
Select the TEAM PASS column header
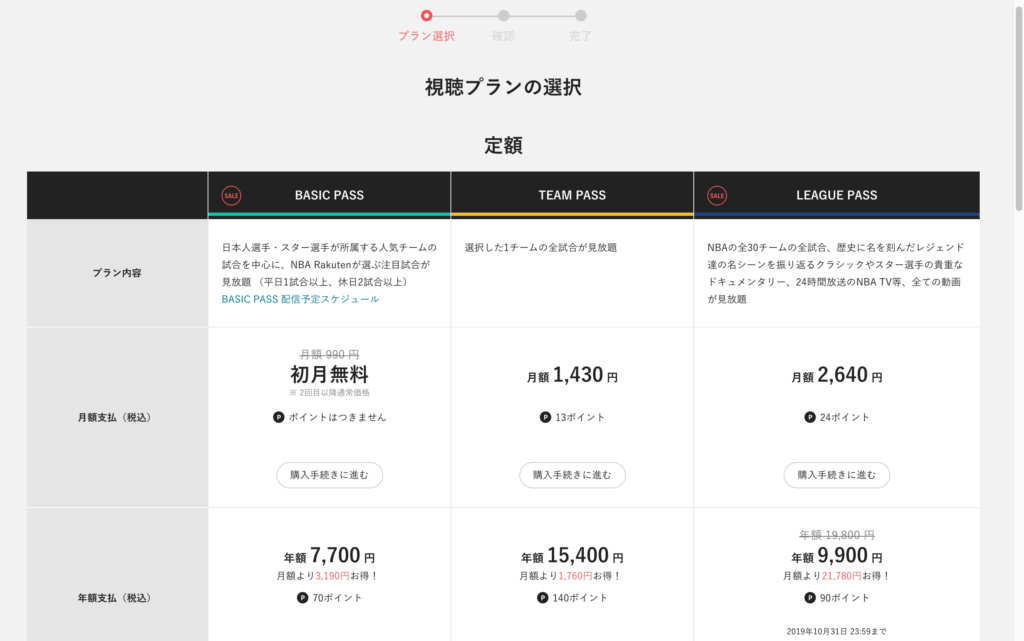(572, 195)
